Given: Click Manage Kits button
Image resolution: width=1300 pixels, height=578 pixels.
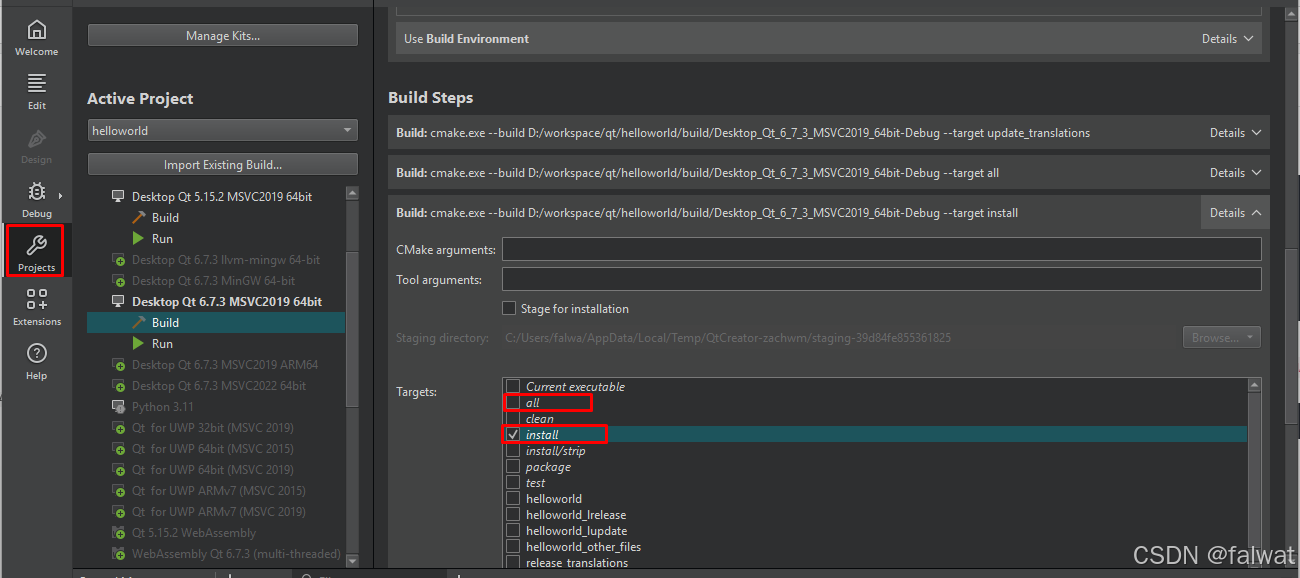Looking at the screenshot, I should [222, 36].
